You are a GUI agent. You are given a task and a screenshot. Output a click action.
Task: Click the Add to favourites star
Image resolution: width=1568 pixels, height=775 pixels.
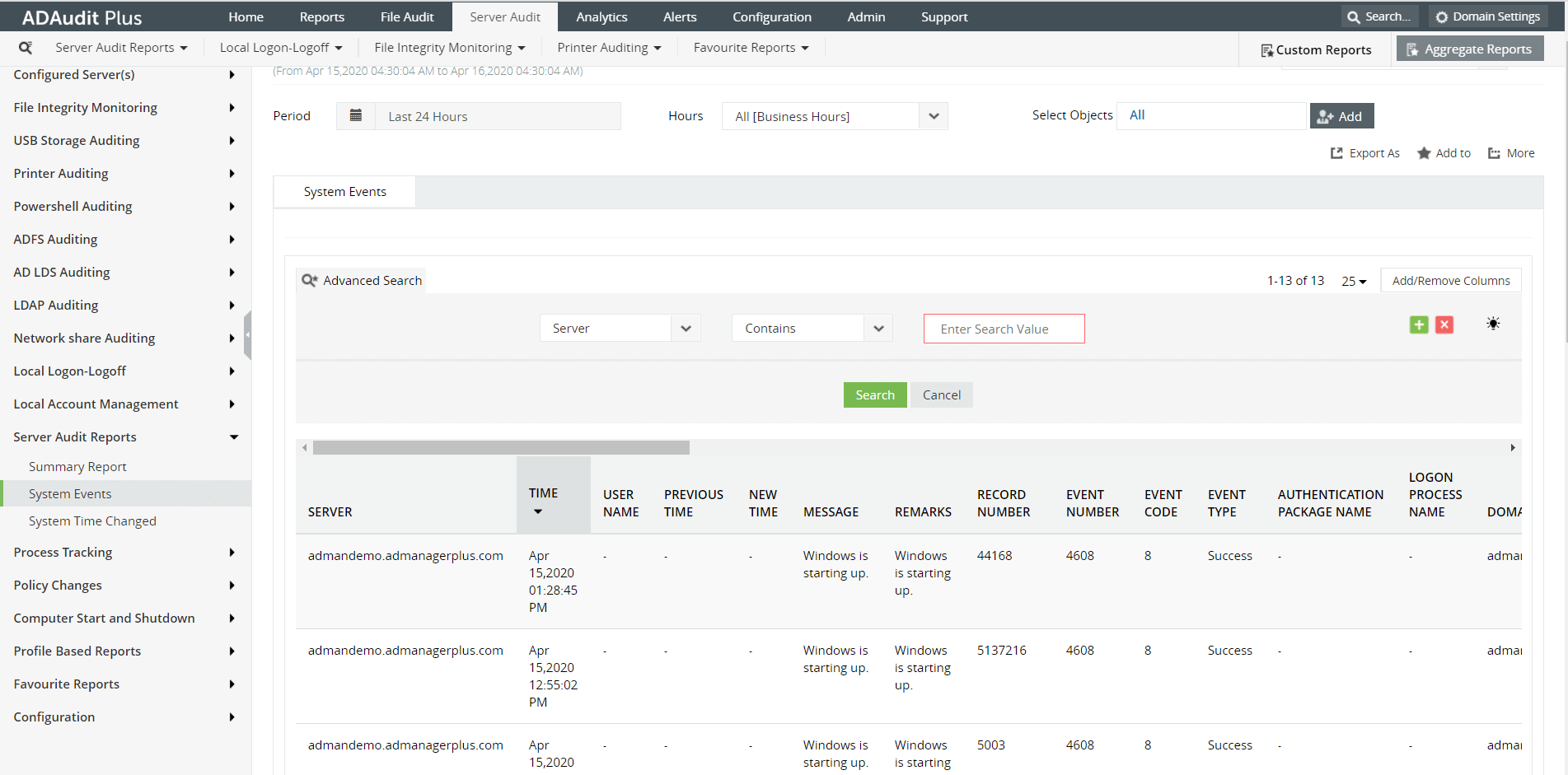(1423, 153)
